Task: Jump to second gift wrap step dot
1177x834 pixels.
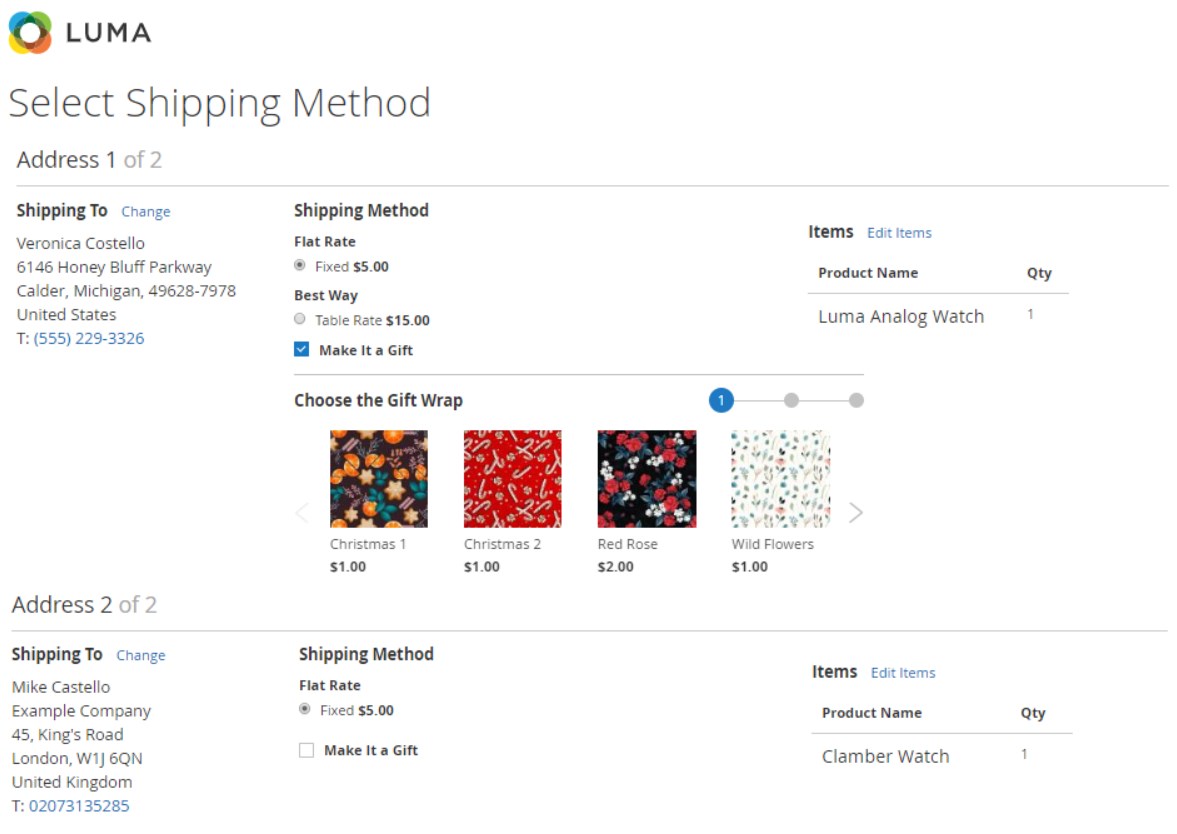Action: pyautogui.click(x=791, y=400)
